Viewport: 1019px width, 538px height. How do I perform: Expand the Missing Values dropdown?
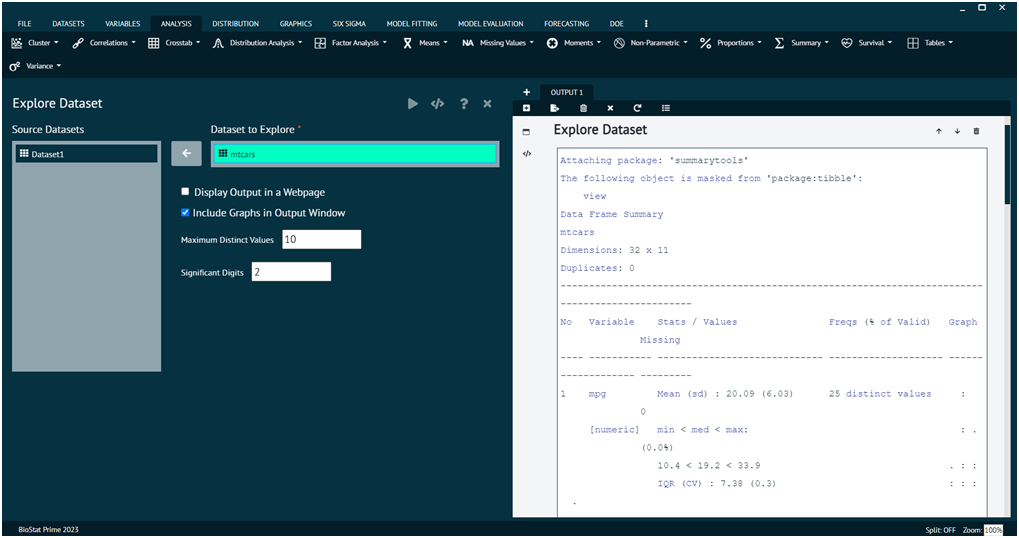coord(498,43)
